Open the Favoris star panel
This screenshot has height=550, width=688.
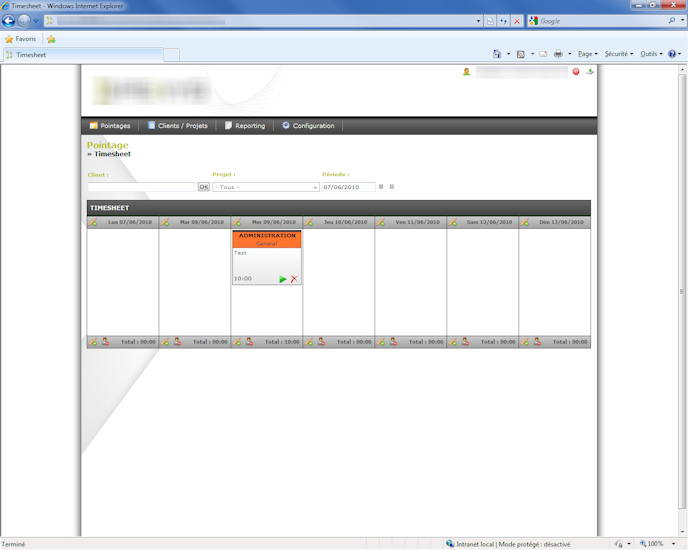[21, 39]
